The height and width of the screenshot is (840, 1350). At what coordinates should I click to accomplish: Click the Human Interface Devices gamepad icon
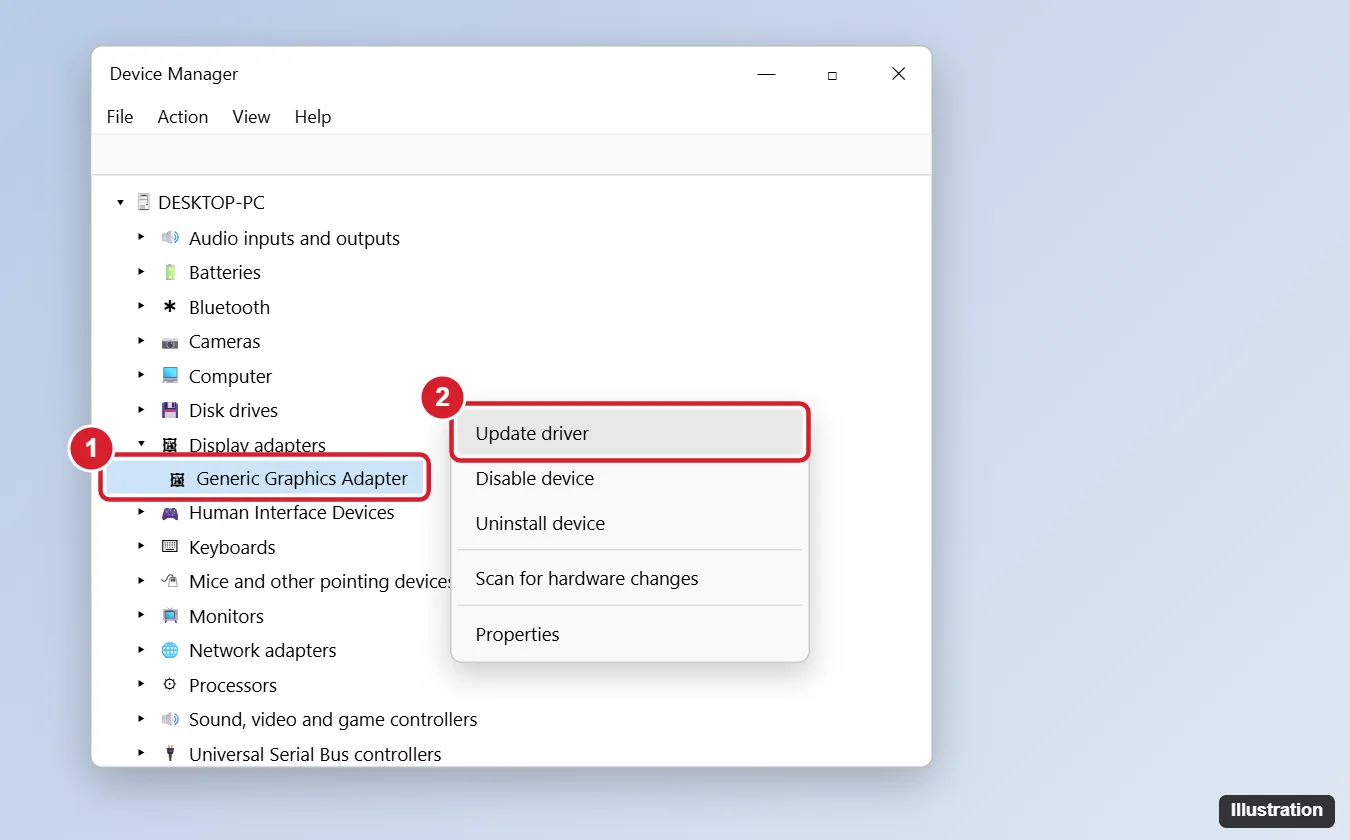(x=170, y=513)
